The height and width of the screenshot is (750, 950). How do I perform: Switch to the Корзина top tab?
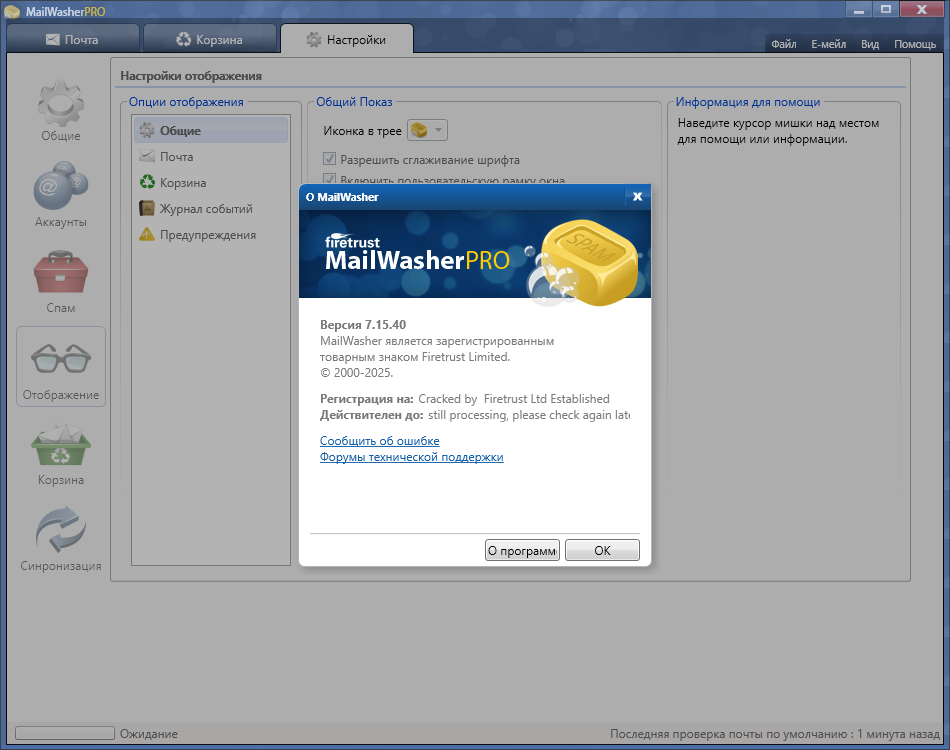[210, 39]
